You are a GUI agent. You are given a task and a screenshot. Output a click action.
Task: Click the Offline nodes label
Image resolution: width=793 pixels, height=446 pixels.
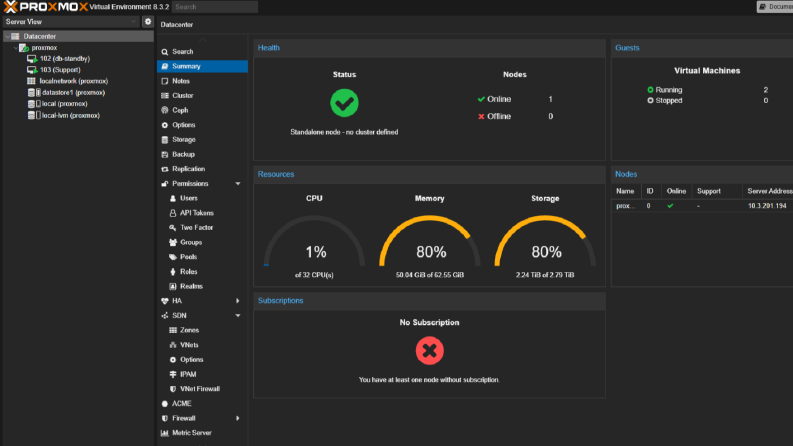point(499,116)
